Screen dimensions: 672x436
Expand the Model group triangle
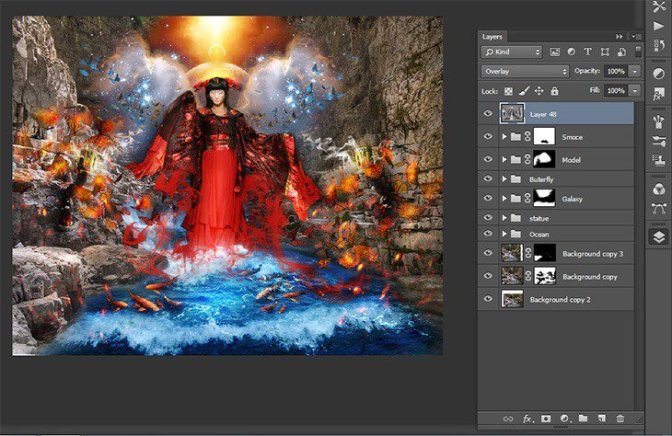[x=504, y=159]
